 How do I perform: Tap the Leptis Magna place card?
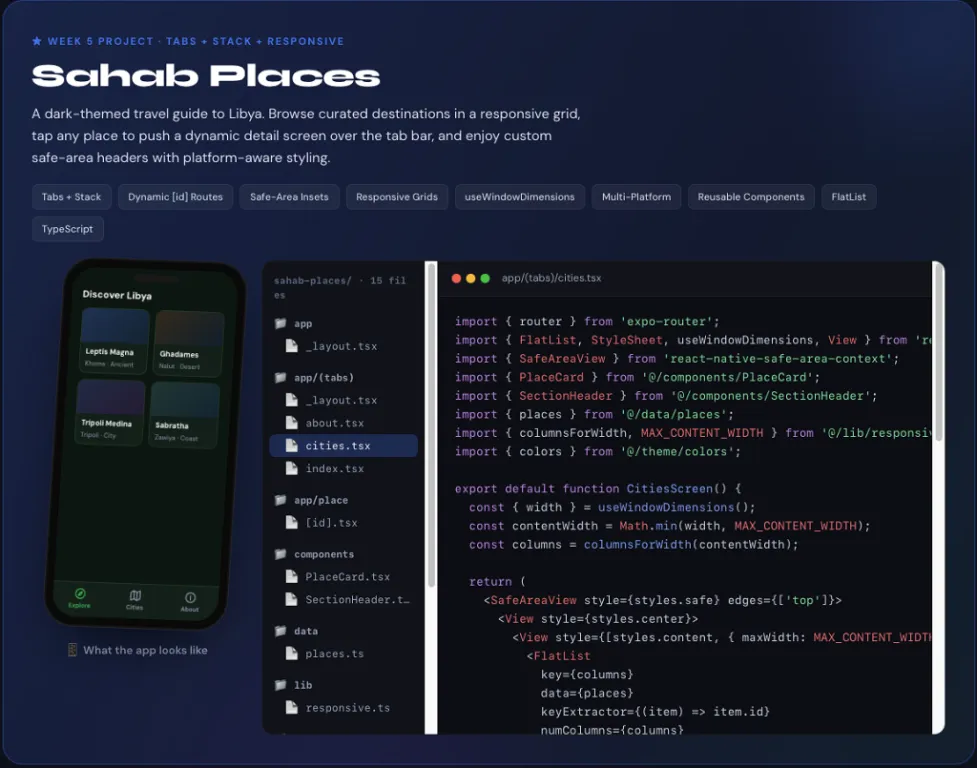[115, 341]
